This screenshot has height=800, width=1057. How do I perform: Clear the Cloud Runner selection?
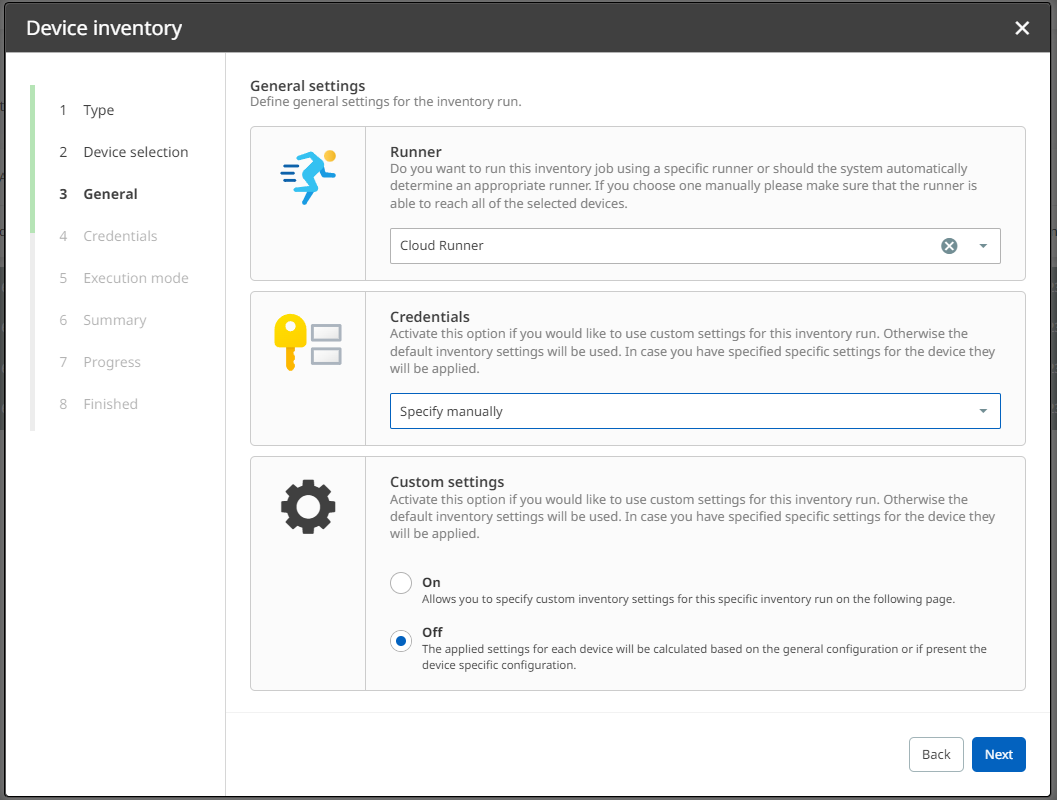[949, 246]
